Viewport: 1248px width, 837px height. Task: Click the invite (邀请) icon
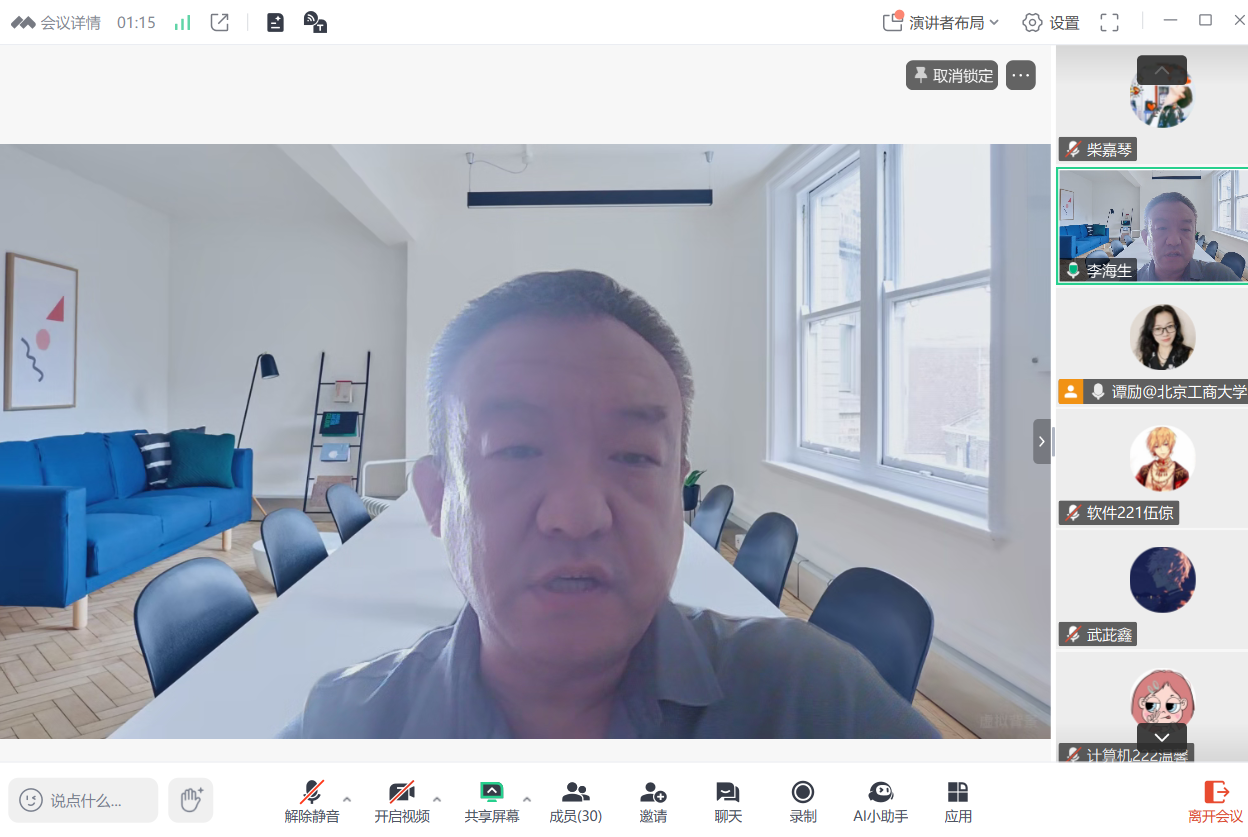(653, 801)
